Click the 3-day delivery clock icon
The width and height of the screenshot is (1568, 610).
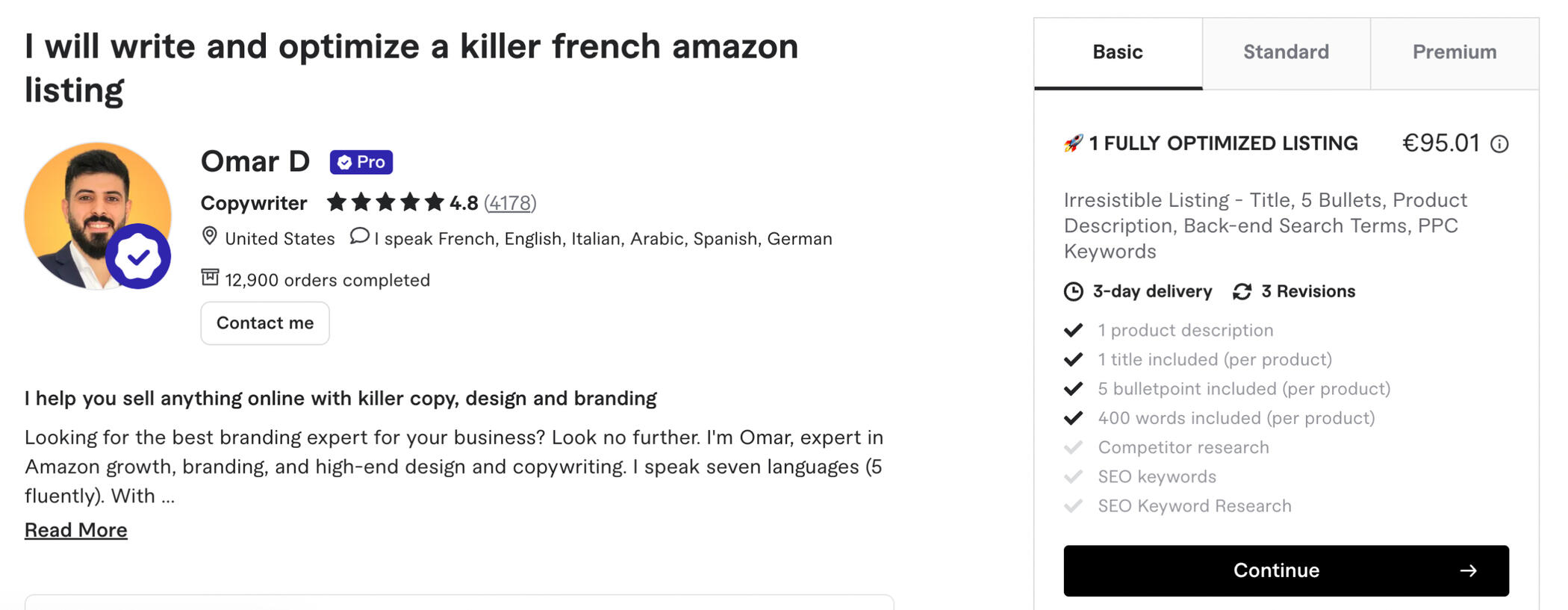tap(1073, 291)
